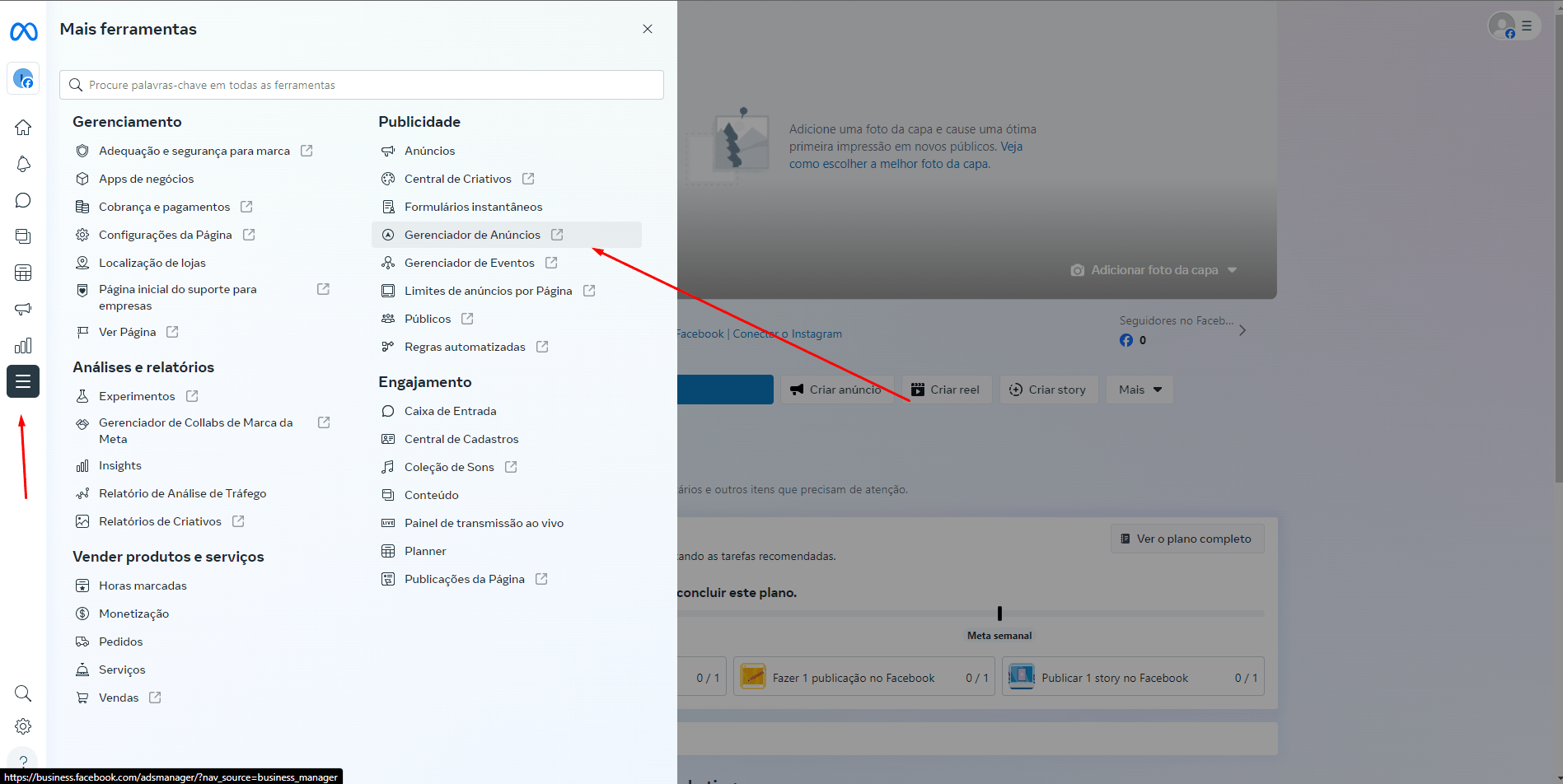Click the Gerenciador de Eventos icon
This screenshot has width=1563, height=784.
click(388, 263)
